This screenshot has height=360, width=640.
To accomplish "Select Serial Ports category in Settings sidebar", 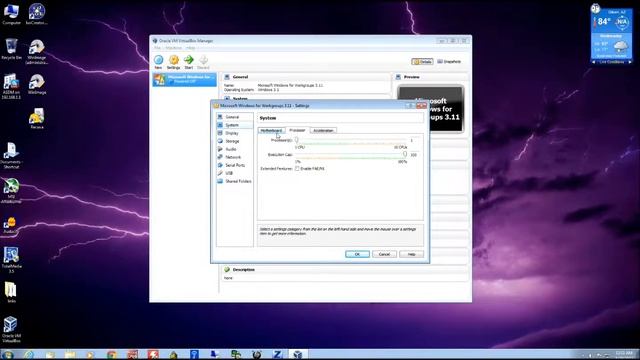I will click(235, 165).
